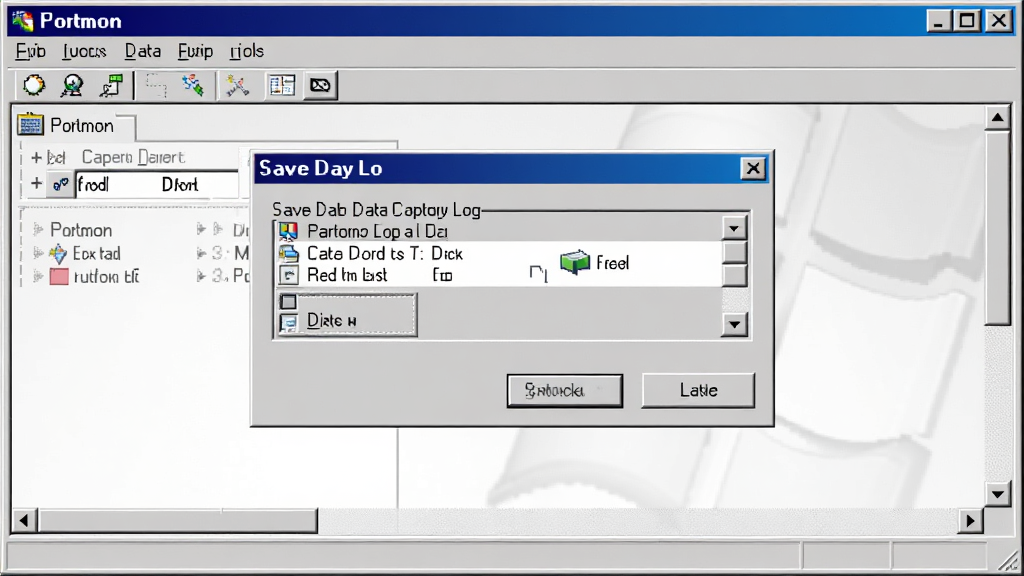1024x576 pixels.
Task: Expand the arrow beside the 3. Po entry
Action: 201,276
